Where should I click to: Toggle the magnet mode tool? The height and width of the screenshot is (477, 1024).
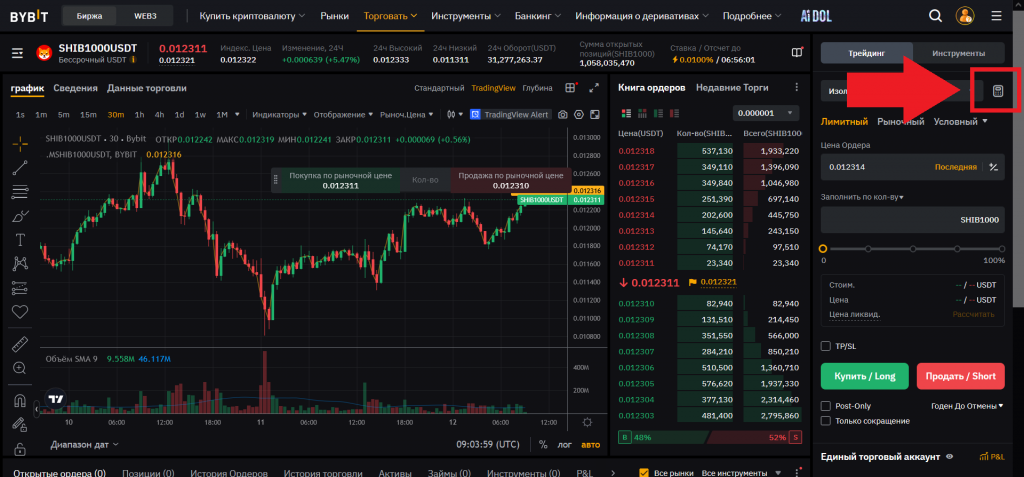pos(20,400)
